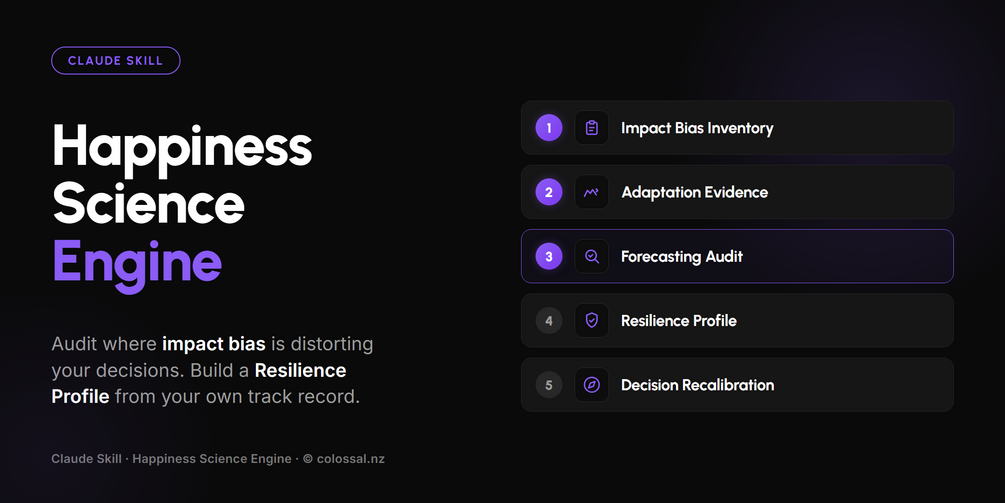Select the purple step 3 number badge
1005x503 pixels.
tap(549, 256)
